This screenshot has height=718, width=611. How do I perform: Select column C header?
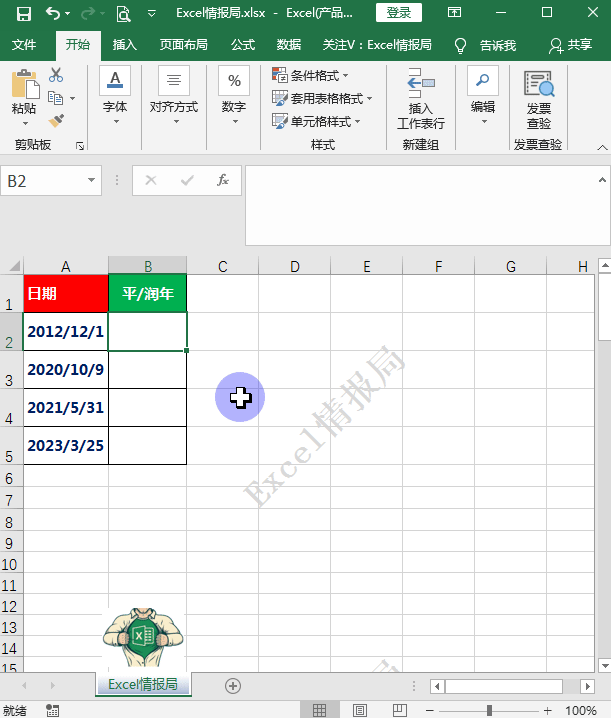click(223, 266)
